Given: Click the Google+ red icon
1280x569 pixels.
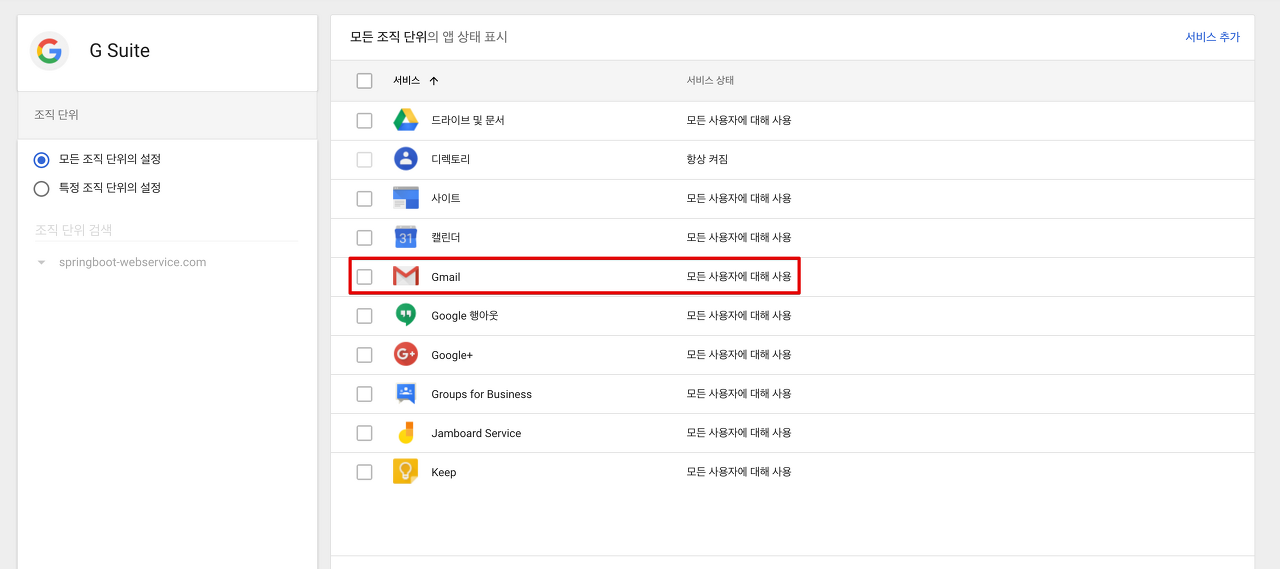Looking at the screenshot, I should 405,354.
